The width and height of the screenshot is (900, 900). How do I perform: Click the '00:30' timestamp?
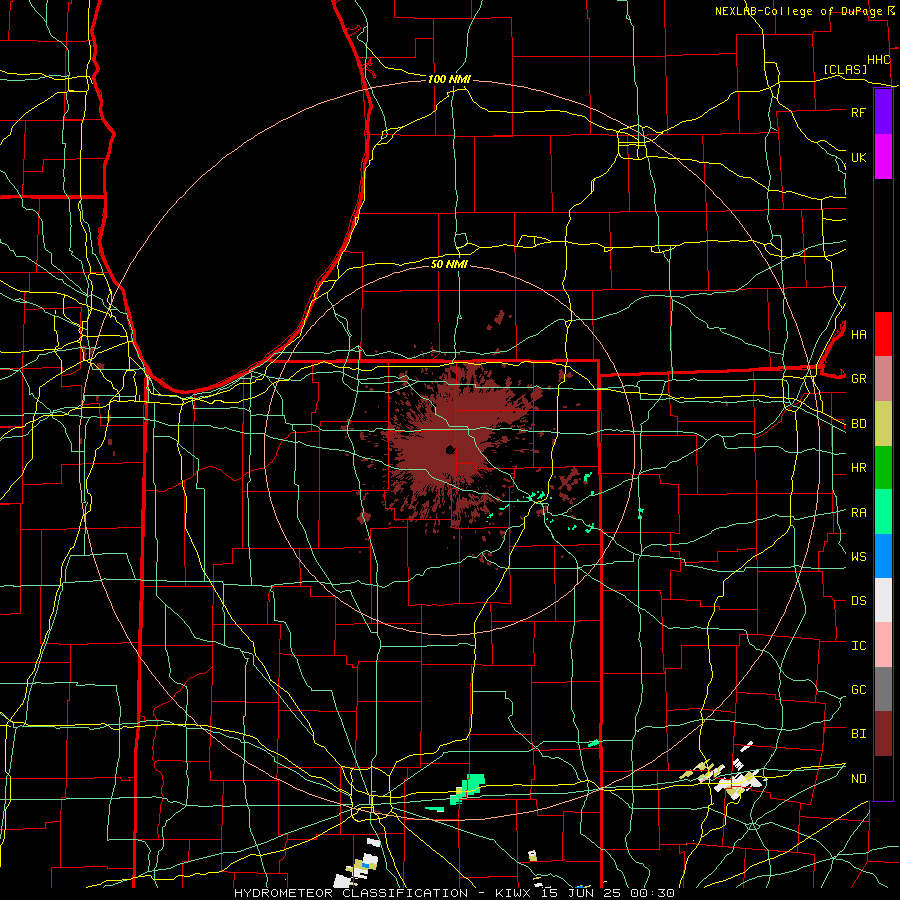click(651, 893)
